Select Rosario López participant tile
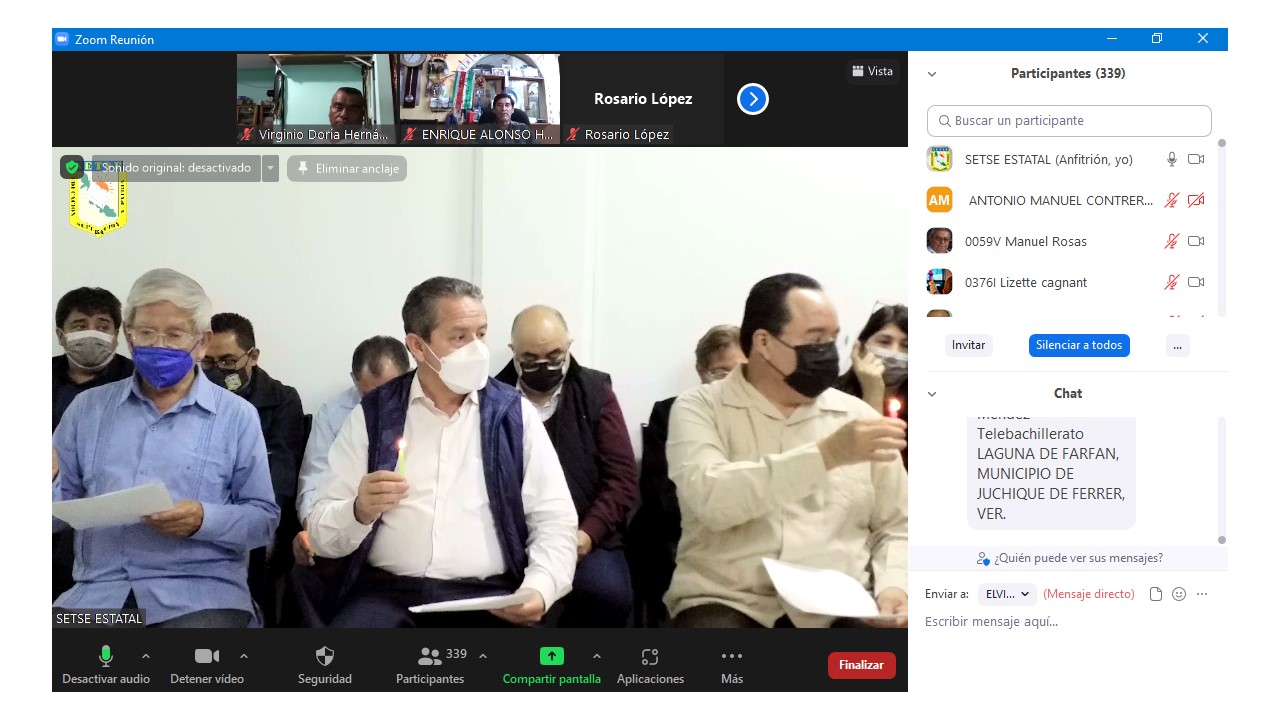The image size is (1280, 720). [x=643, y=99]
